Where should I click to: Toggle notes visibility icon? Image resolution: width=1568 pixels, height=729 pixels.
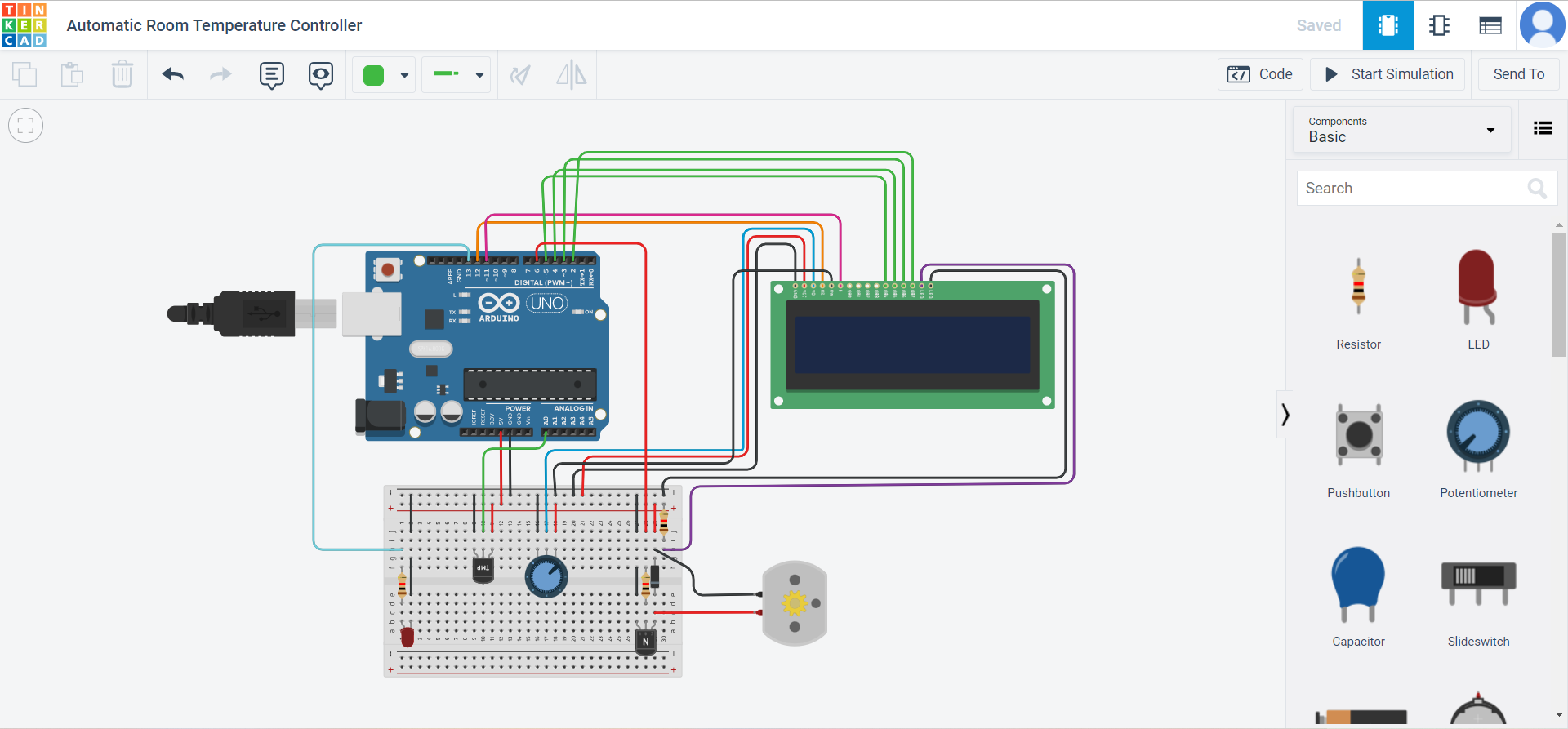pos(321,75)
